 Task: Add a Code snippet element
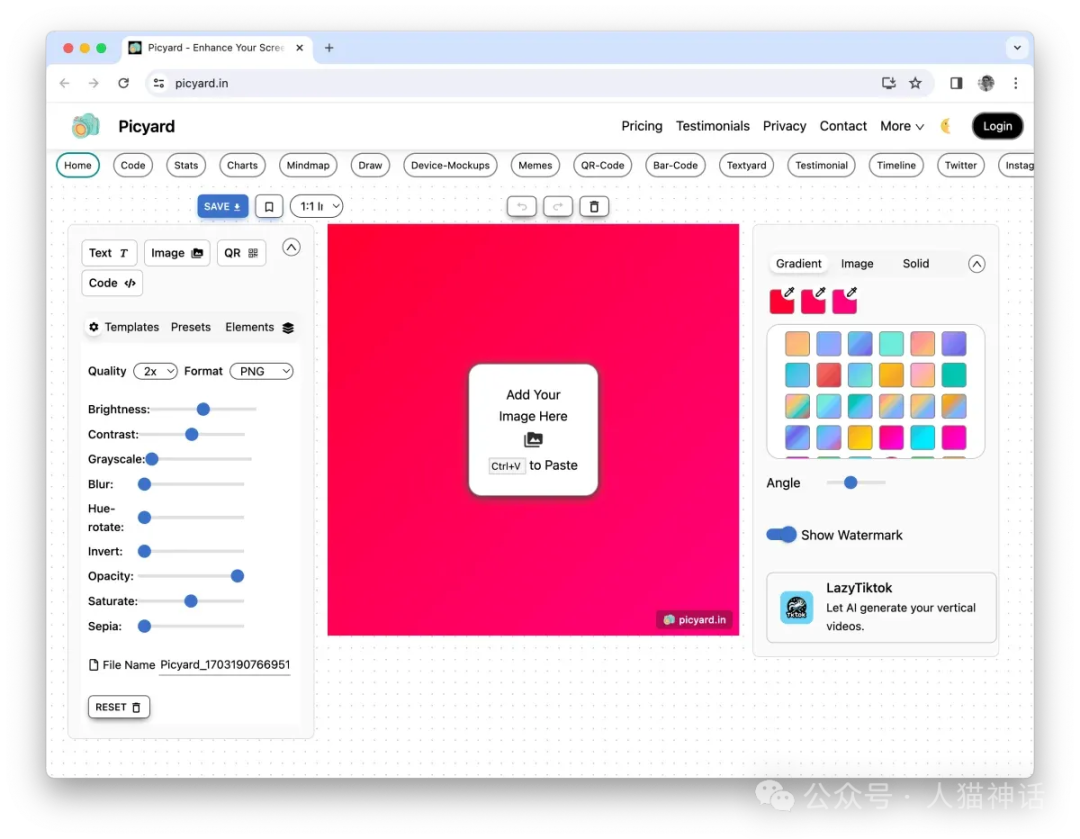coord(112,283)
